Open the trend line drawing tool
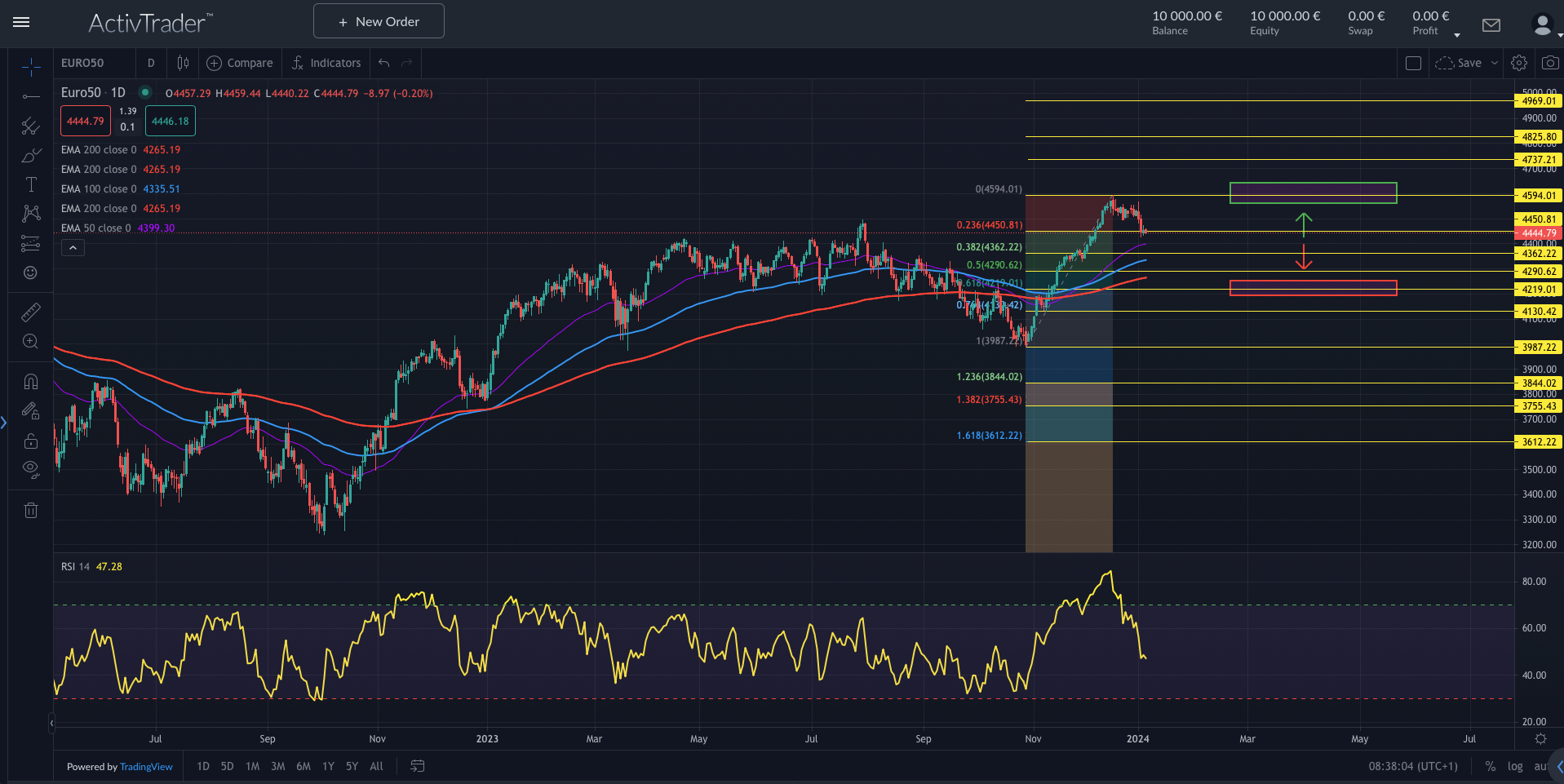This screenshot has height=784, width=1564. pos(30,96)
